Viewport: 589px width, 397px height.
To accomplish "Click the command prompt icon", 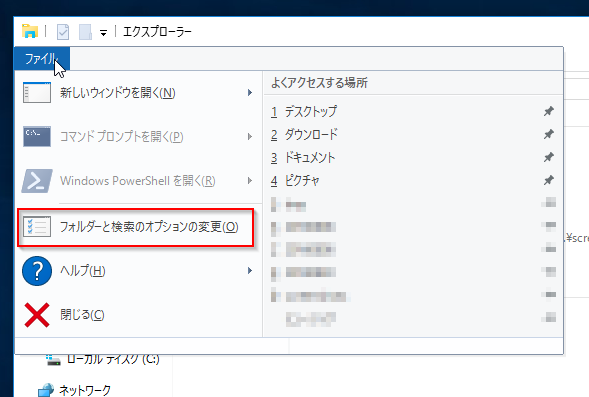I will tap(37, 136).
